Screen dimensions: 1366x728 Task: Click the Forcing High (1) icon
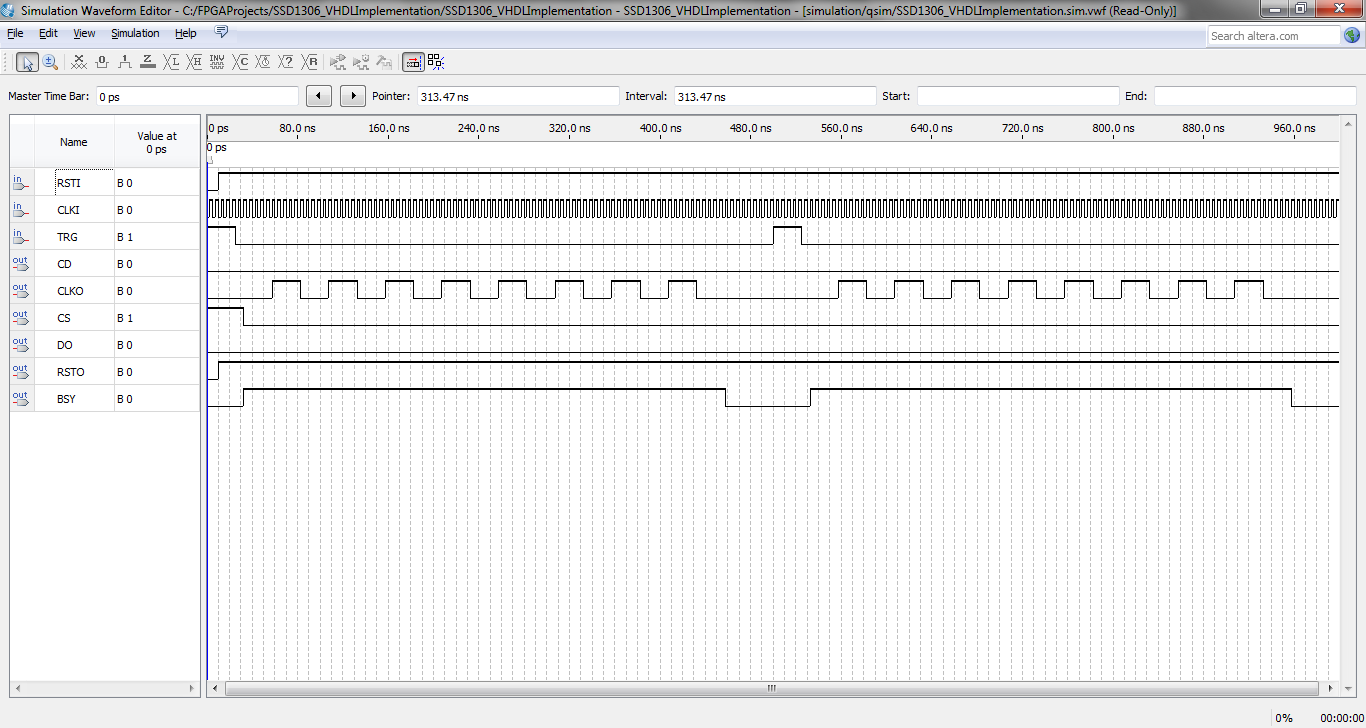[125, 62]
